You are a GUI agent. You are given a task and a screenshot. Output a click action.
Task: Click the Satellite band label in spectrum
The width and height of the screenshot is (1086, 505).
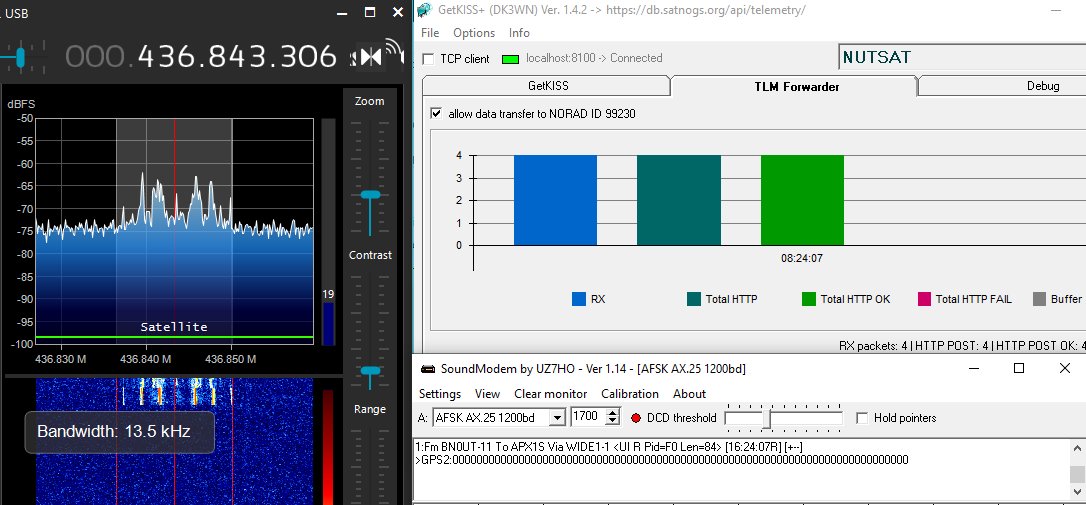point(174,327)
